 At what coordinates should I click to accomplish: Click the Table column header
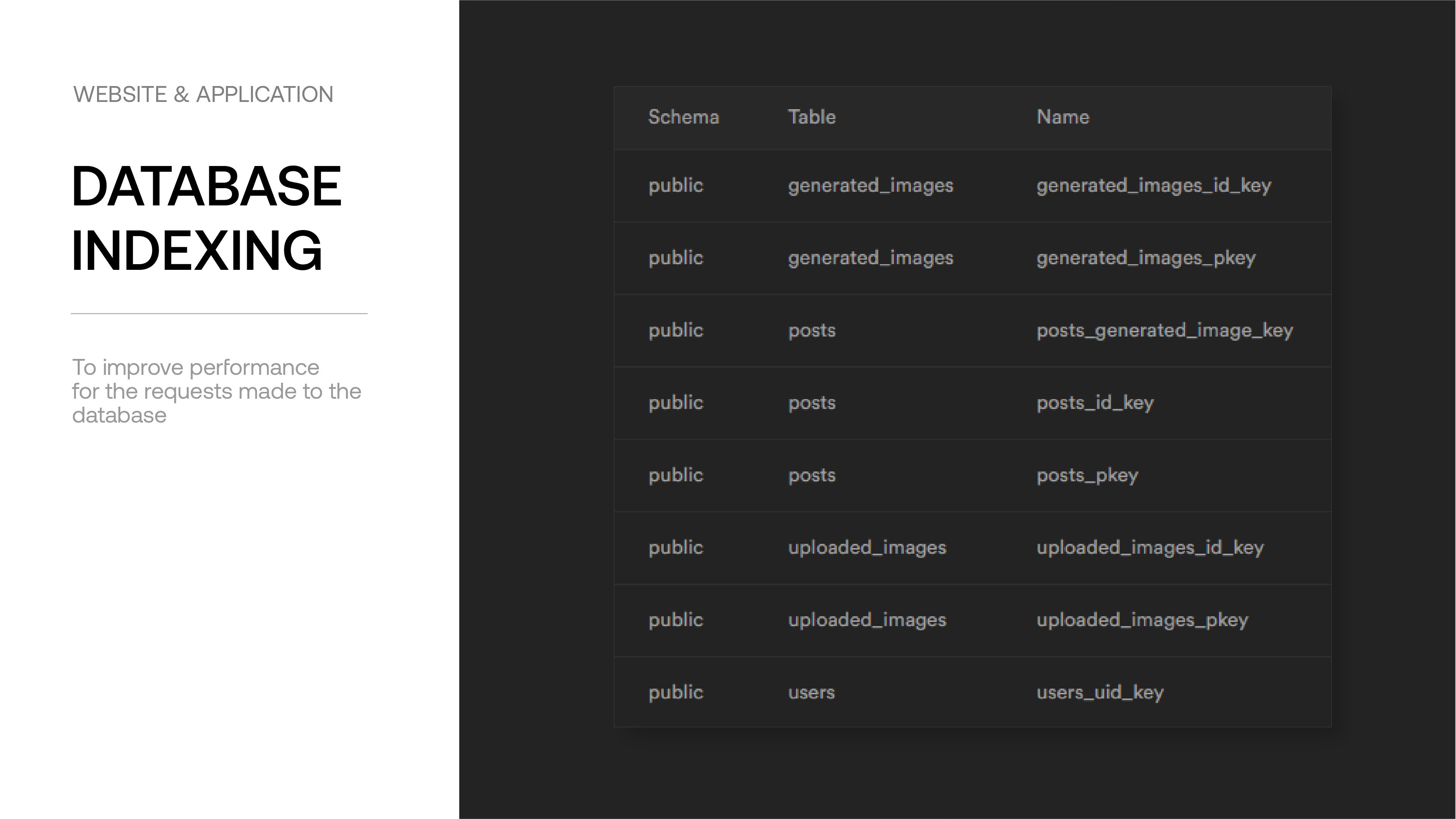812,117
